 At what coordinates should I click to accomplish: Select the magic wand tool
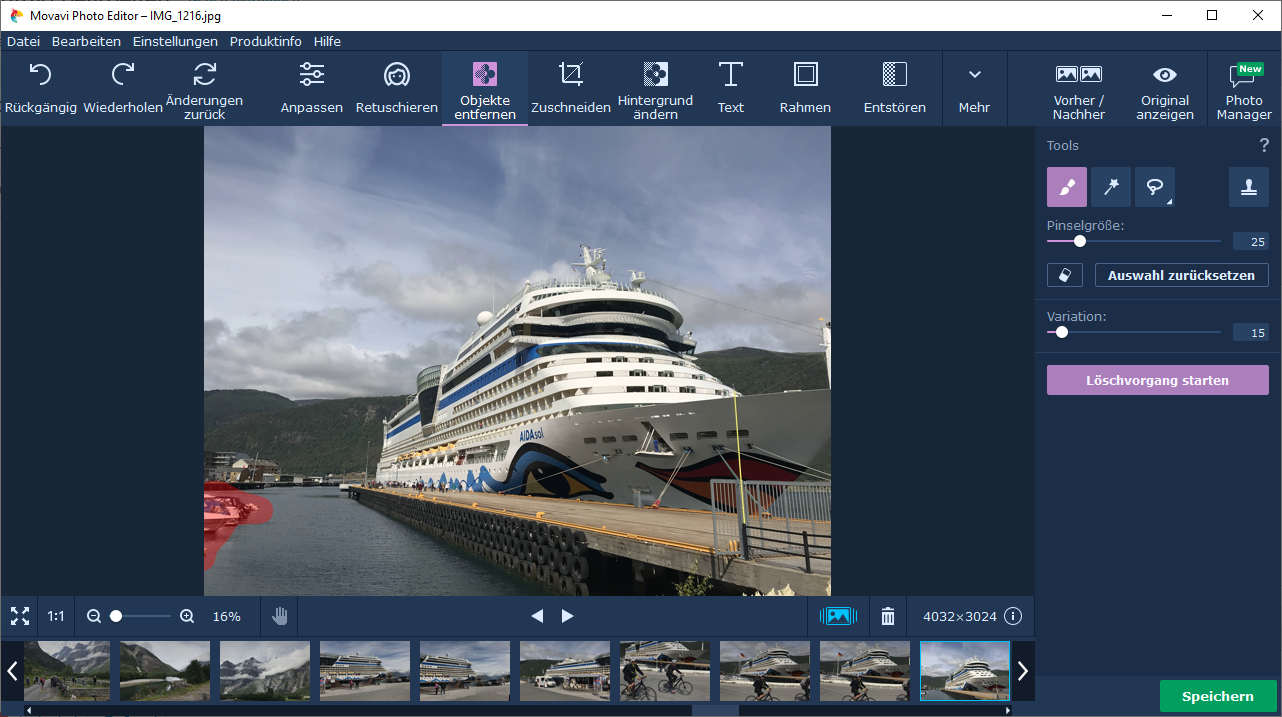[1110, 187]
